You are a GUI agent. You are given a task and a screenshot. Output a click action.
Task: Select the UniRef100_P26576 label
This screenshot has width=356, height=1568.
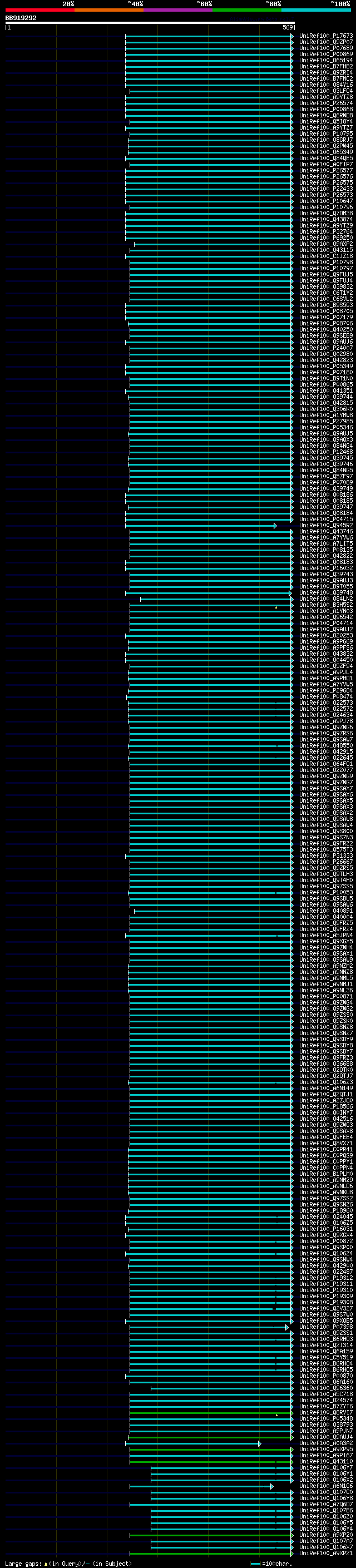click(325, 176)
